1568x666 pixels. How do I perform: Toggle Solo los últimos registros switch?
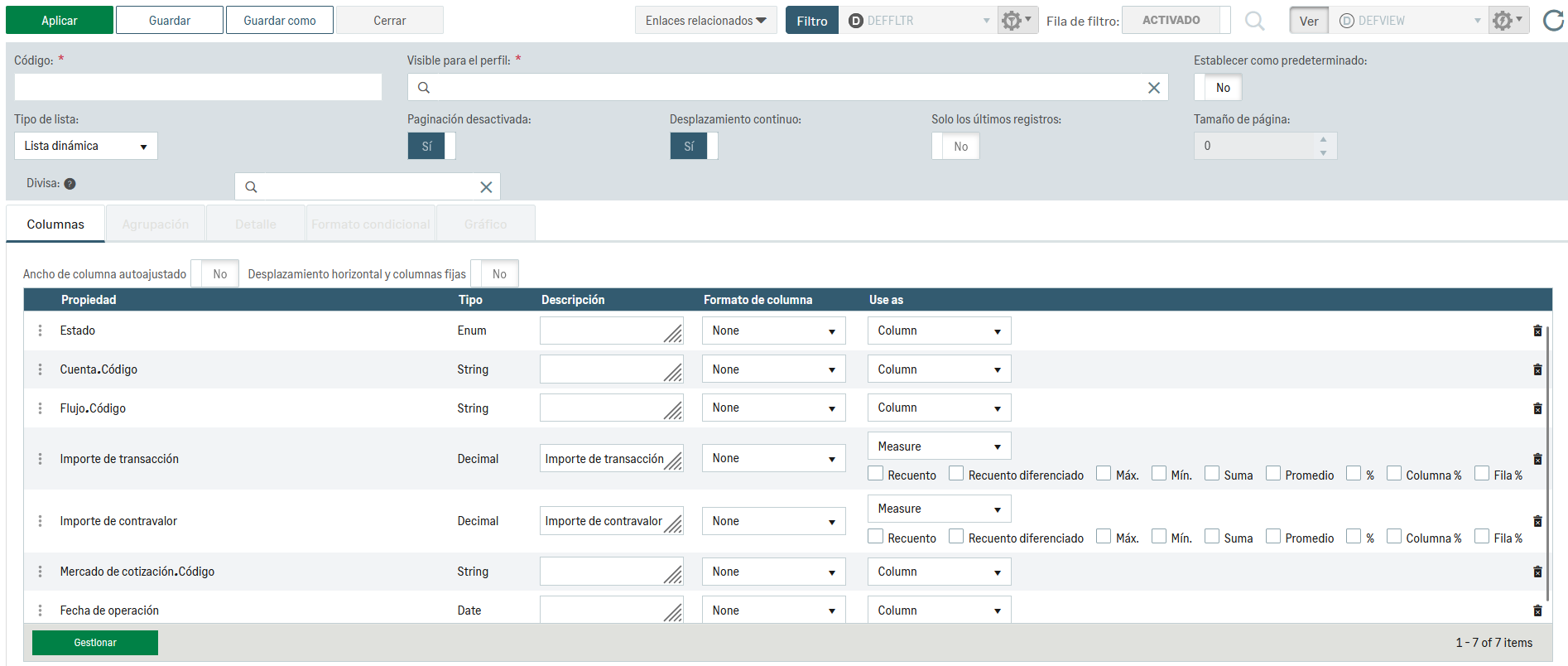(955, 147)
